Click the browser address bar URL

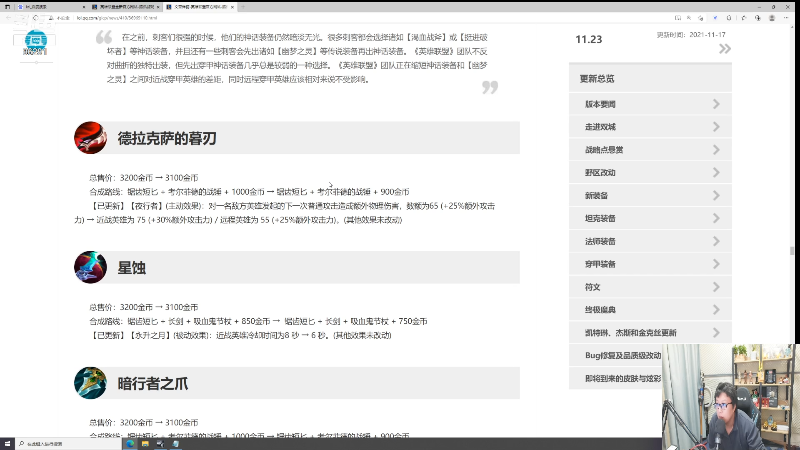pos(117,18)
